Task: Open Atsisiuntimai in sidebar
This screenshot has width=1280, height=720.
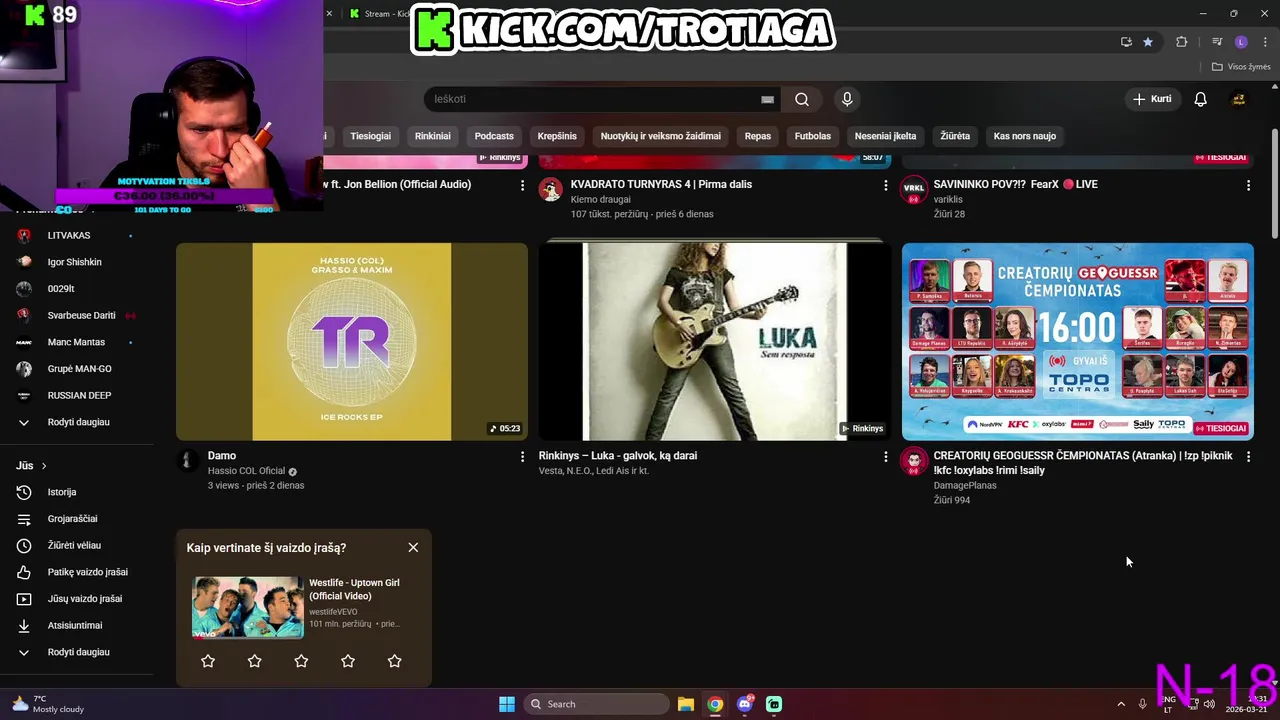Action: (x=76, y=626)
